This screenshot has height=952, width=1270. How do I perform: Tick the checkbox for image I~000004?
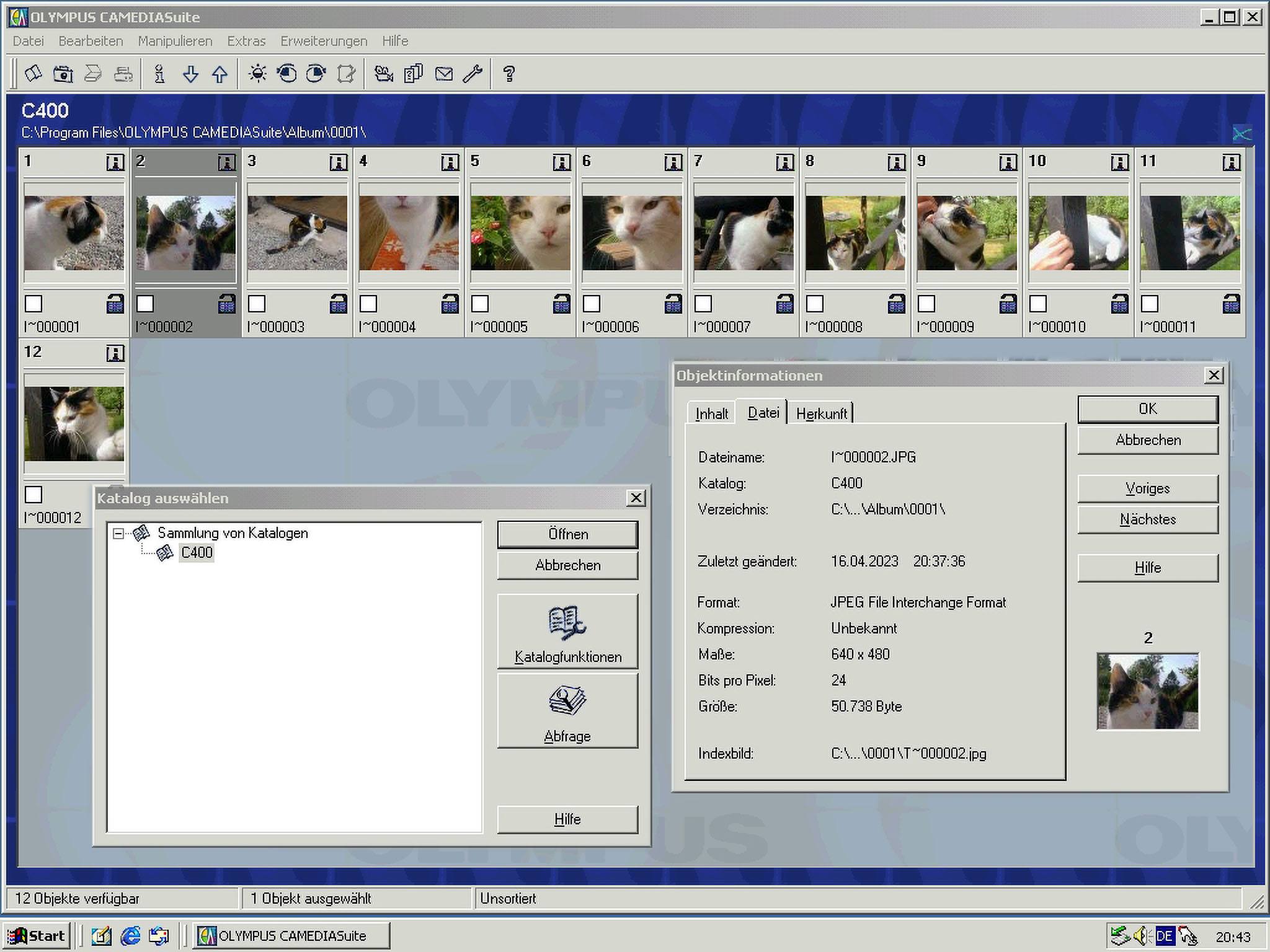coord(368,304)
